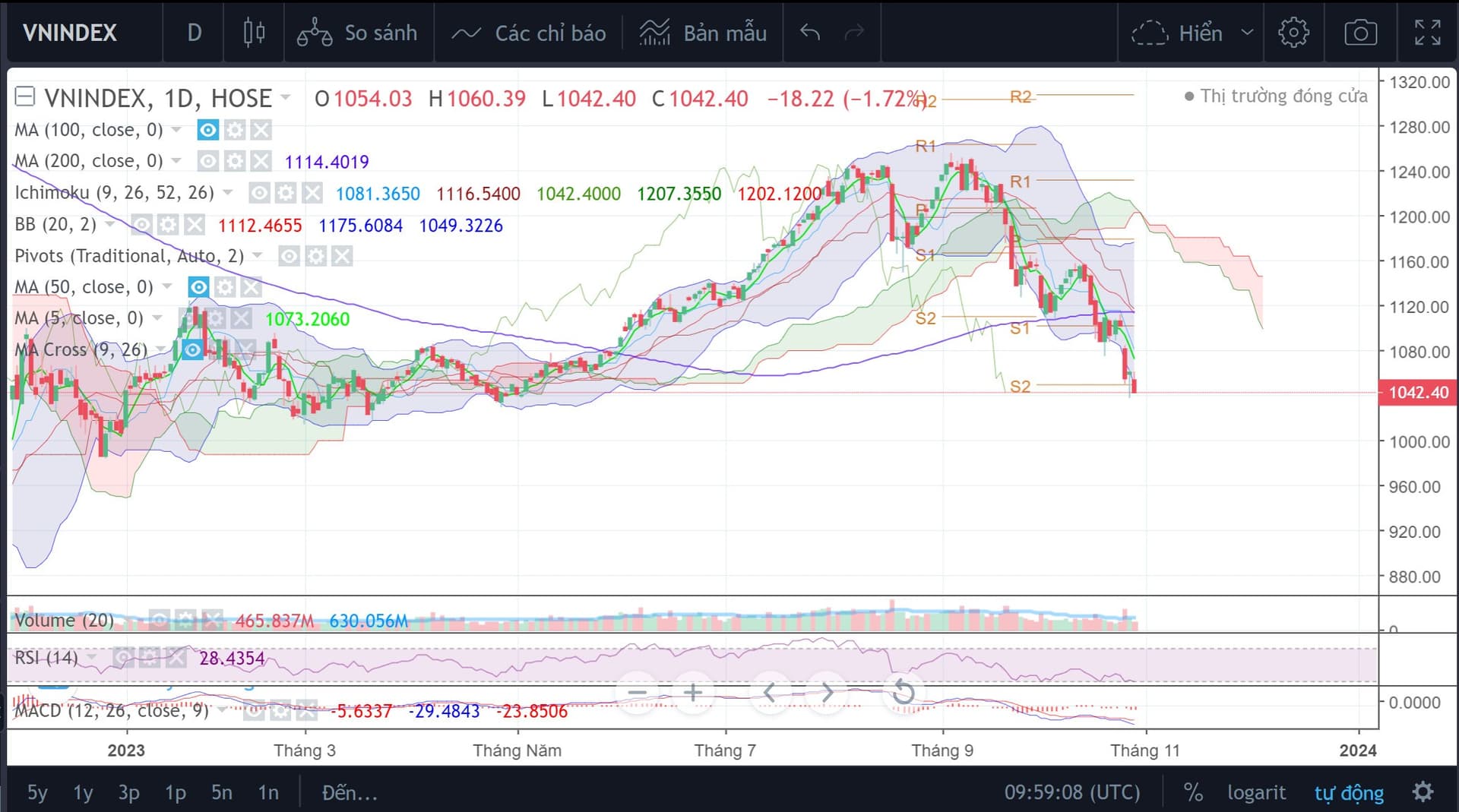Undo the last chart action
Image resolution: width=1459 pixels, height=812 pixels.
pyautogui.click(x=810, y=33)
